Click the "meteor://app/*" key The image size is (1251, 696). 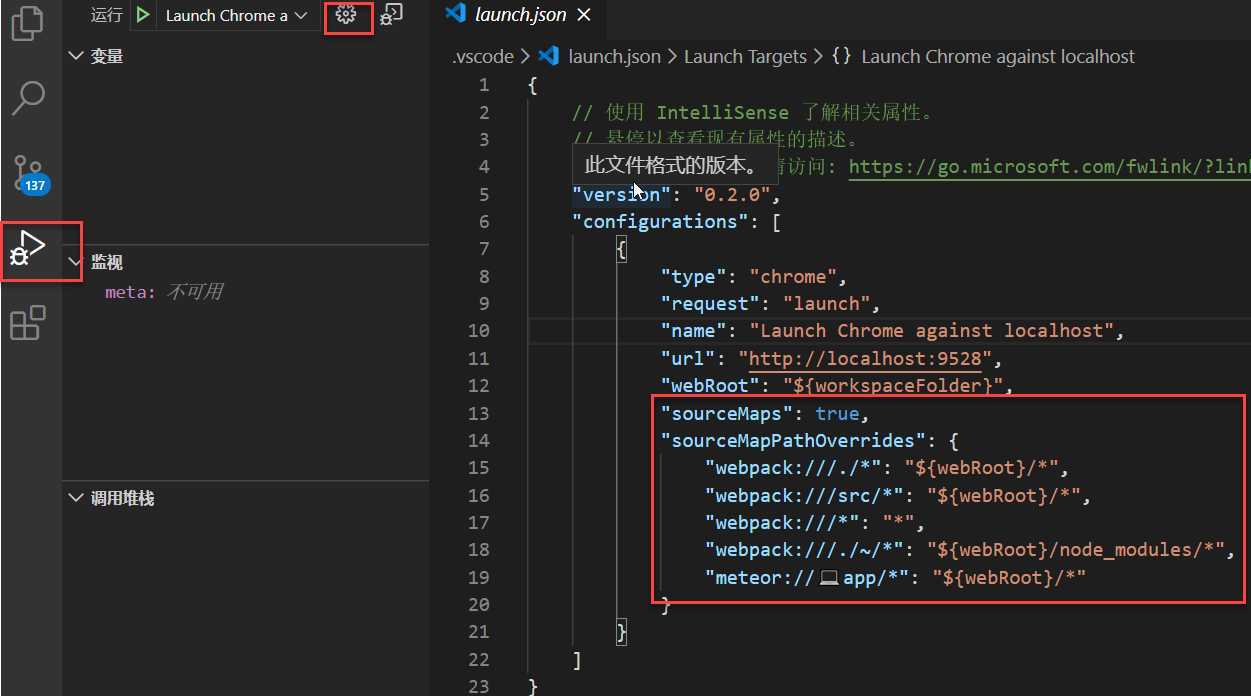(807, 578)
